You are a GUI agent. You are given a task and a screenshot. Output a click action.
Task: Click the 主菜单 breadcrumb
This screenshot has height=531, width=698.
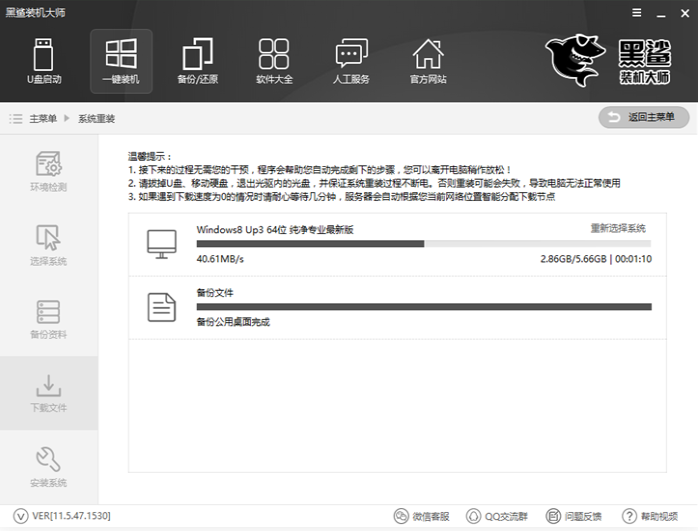[x=43, y=119]
